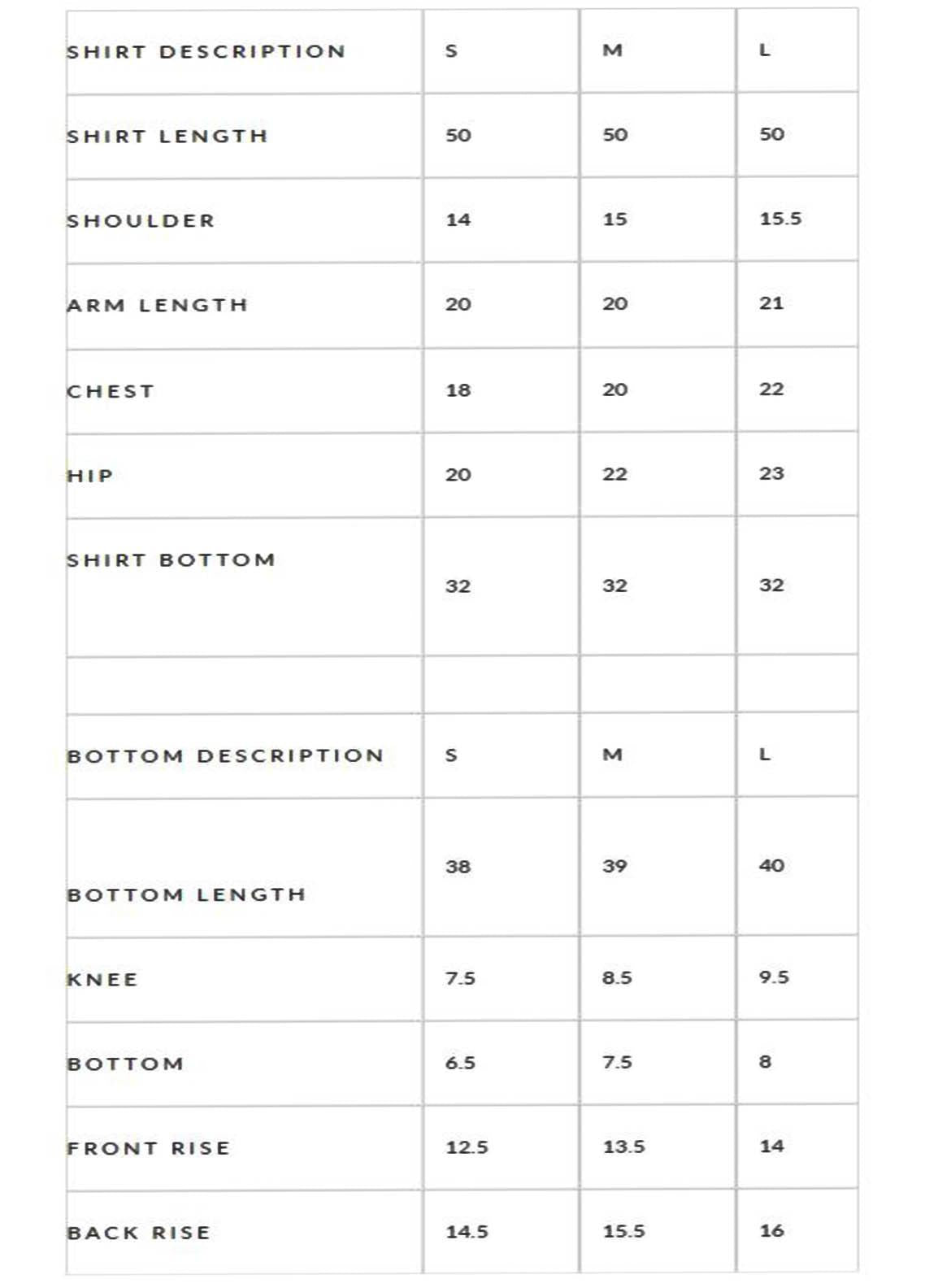Click the large hip value 23
This screenshot has width=925, height=1288.
(x=771, y=473)
